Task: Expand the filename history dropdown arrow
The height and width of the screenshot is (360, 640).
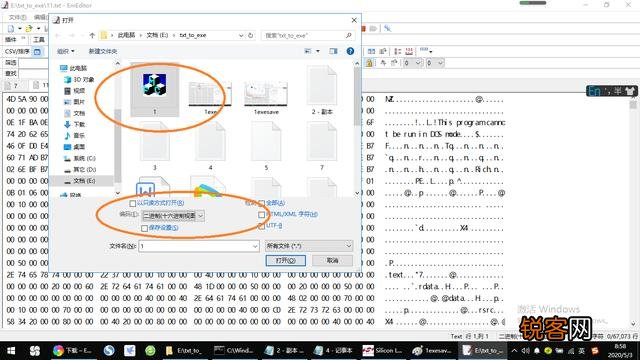Action: [x=255, y=246]
